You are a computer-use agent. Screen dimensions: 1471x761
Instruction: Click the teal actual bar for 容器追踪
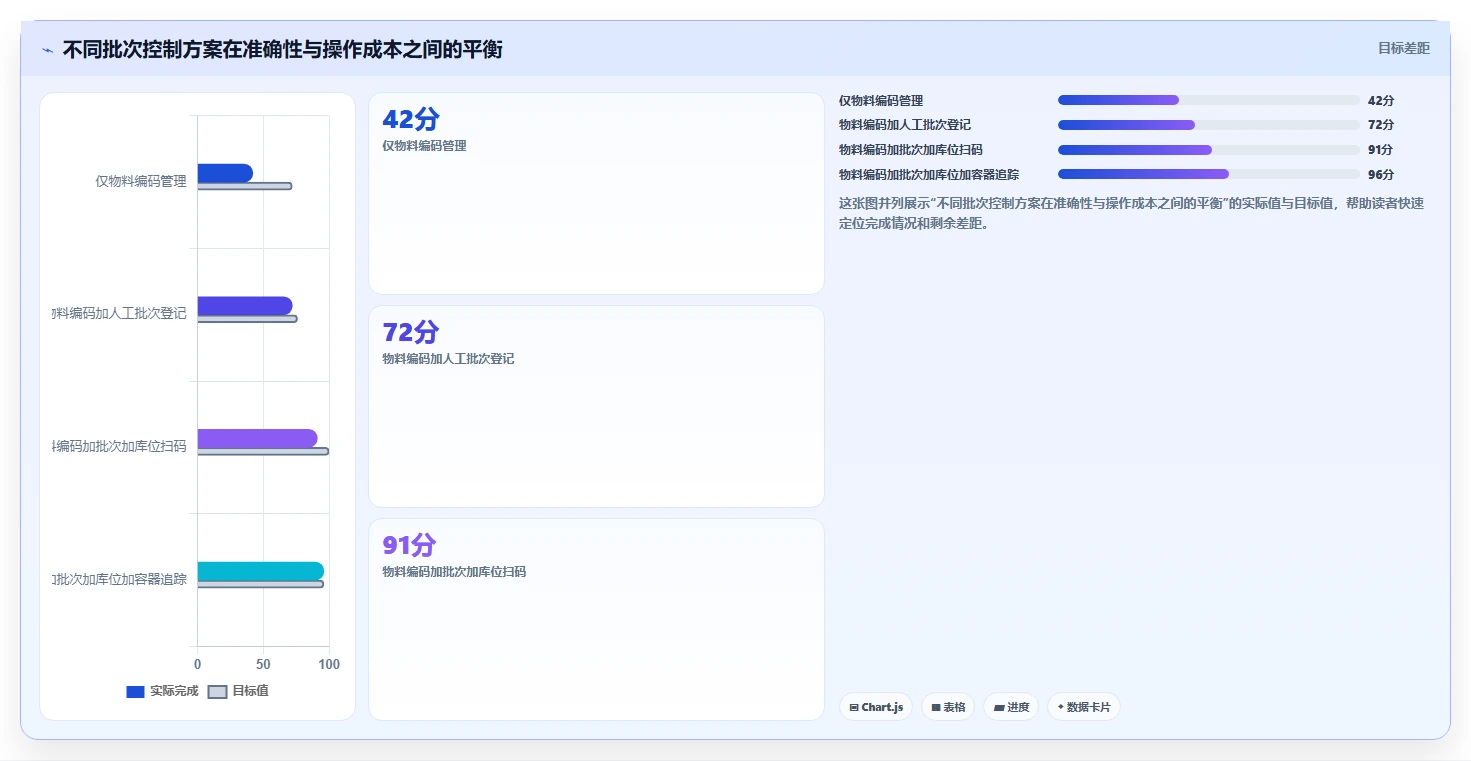click(x=261, y=571)
